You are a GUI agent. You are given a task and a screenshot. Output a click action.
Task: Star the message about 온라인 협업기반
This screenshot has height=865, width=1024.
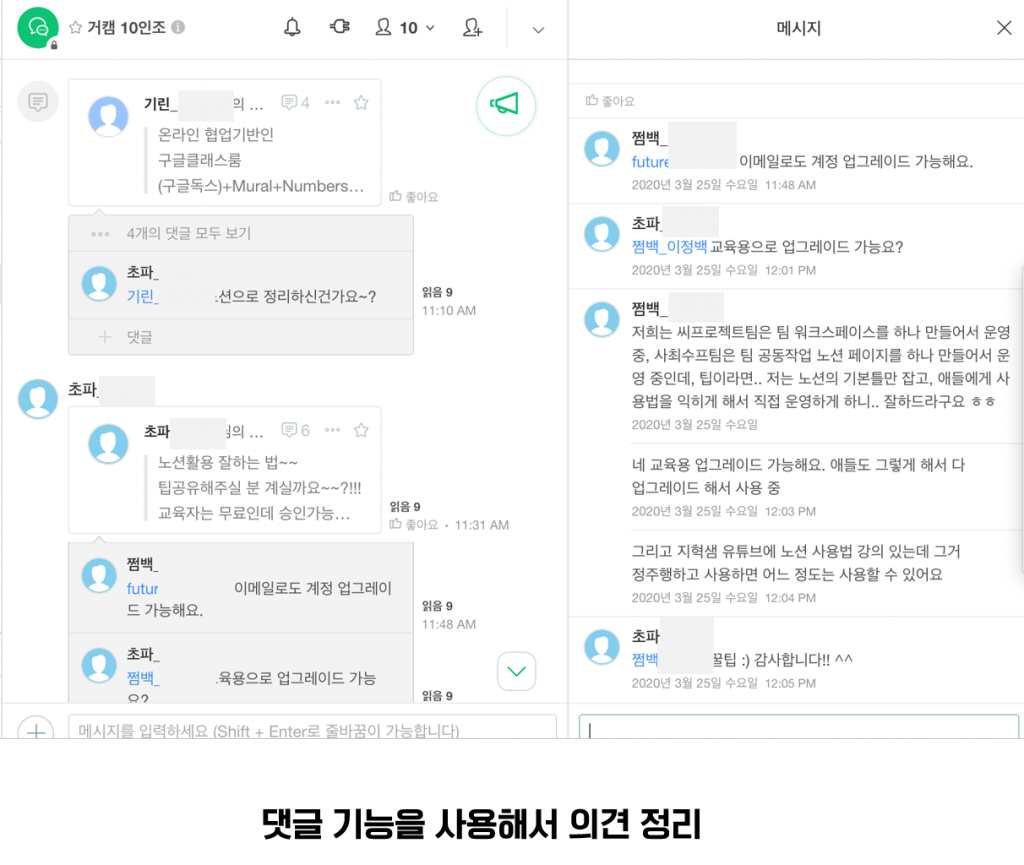tap(361, 103)
